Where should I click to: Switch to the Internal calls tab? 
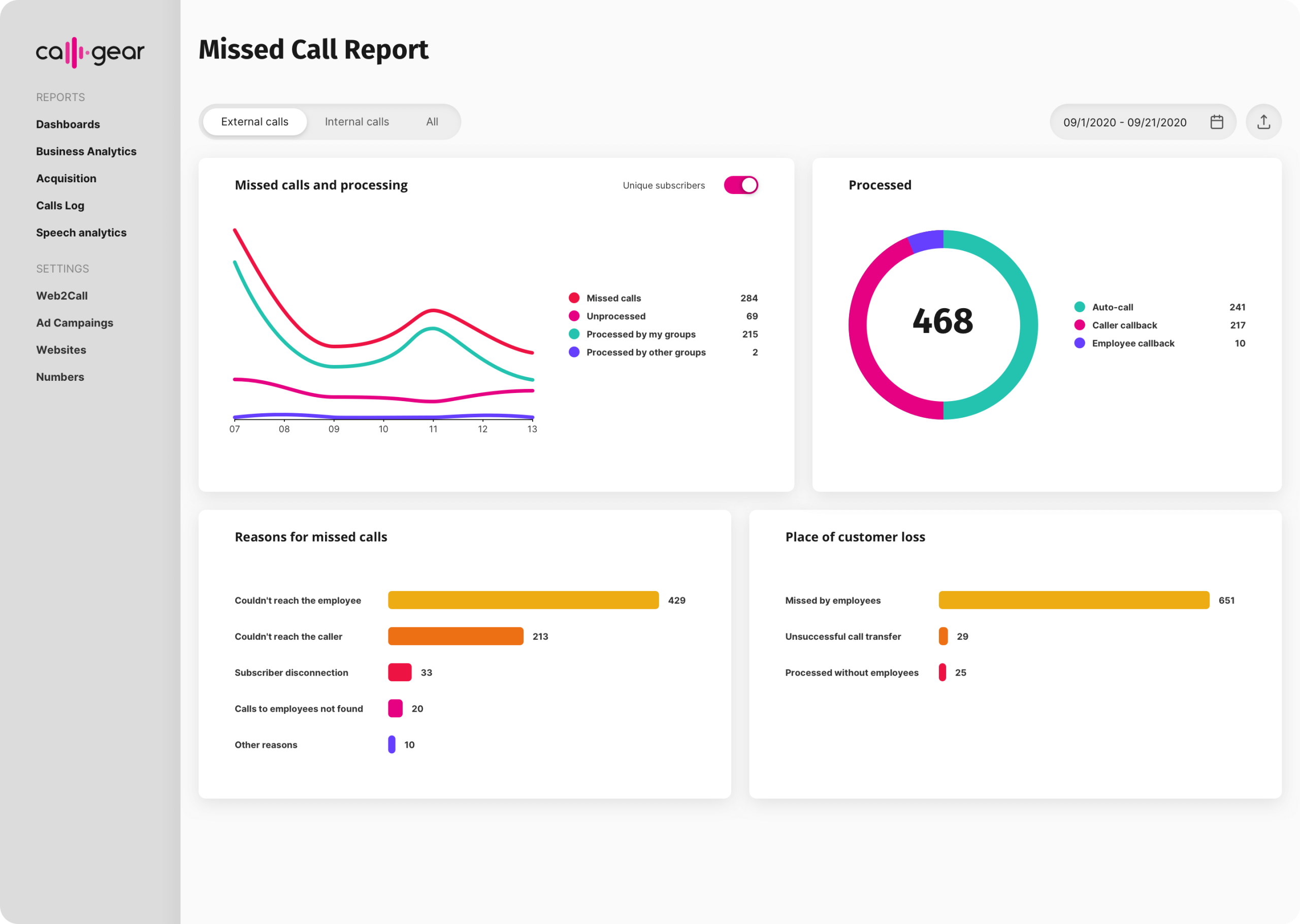tap(356, 121)
